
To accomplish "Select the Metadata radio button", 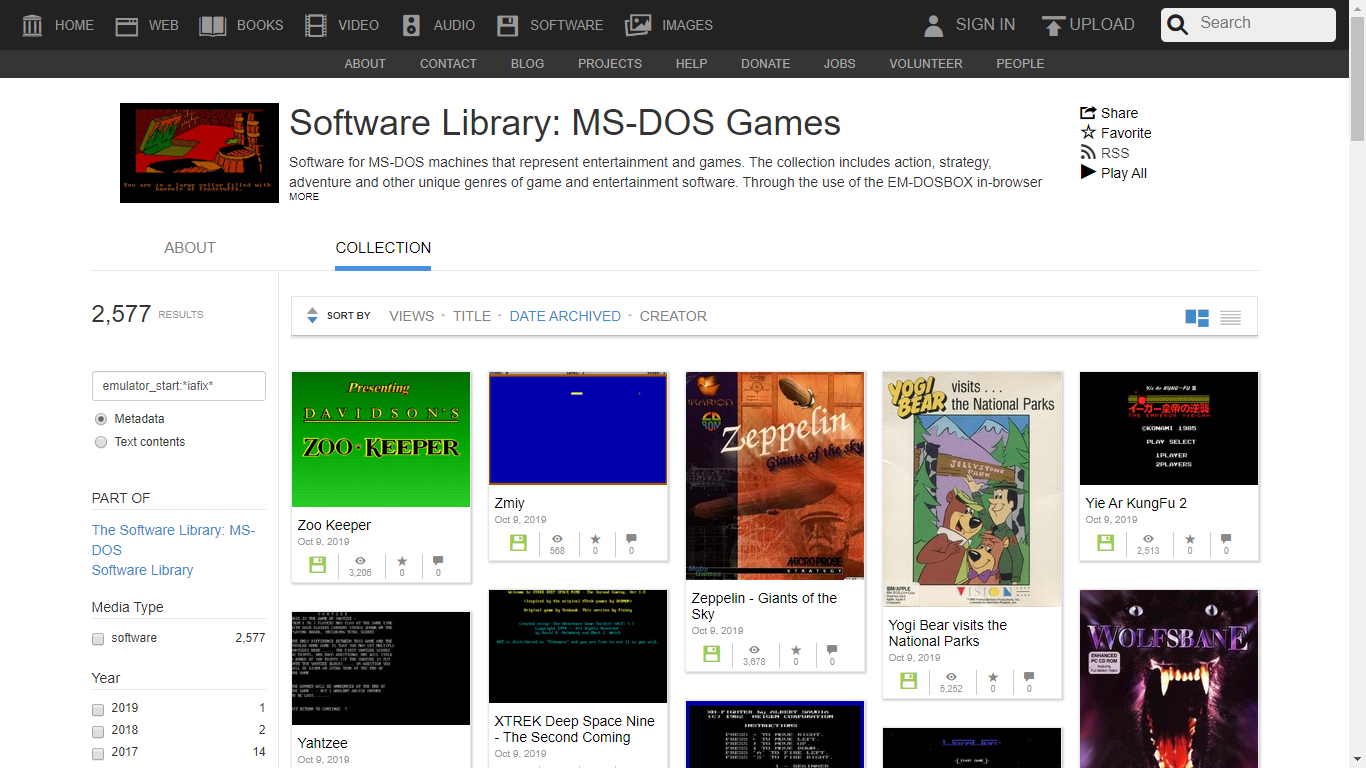I will (x=100, y=419).
